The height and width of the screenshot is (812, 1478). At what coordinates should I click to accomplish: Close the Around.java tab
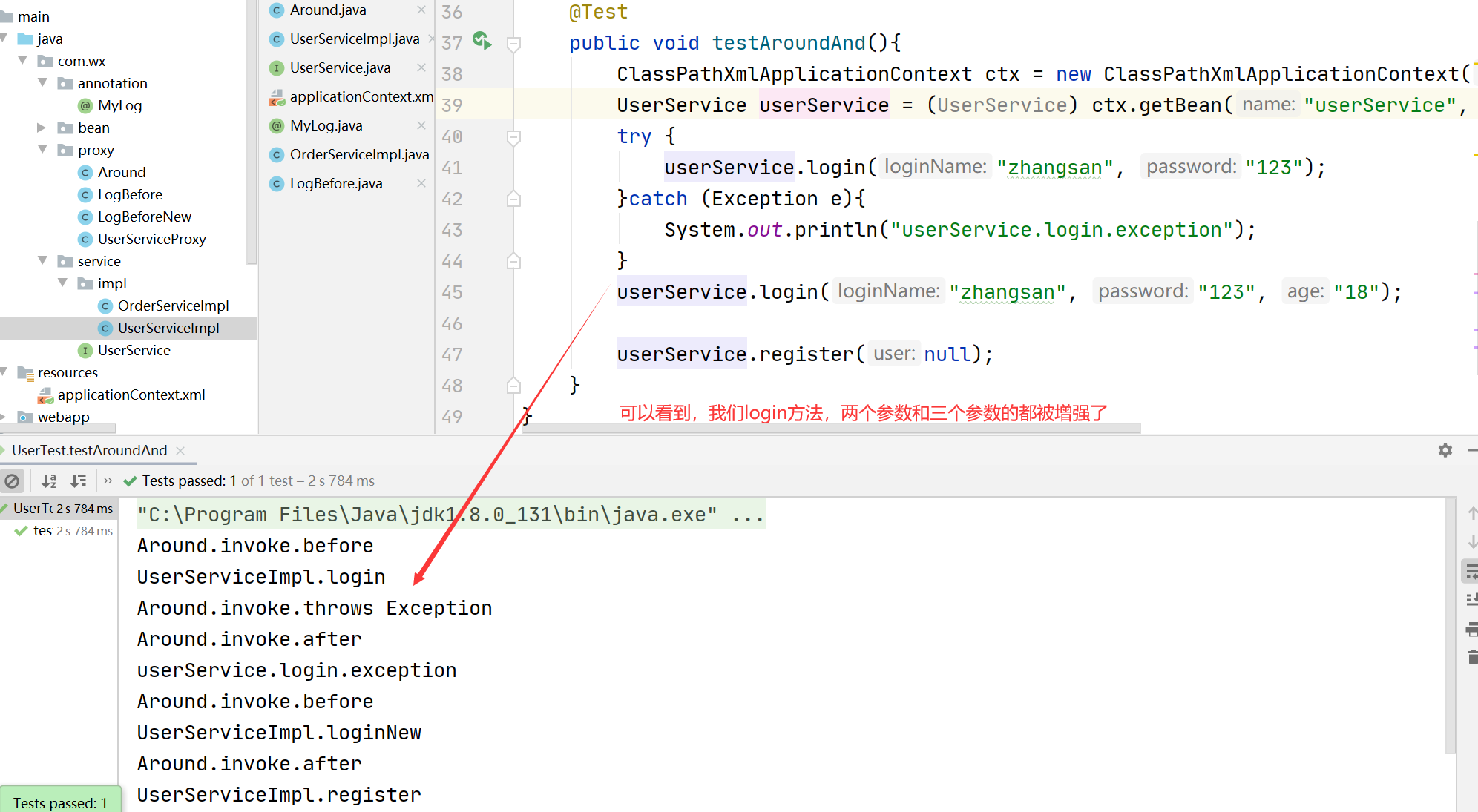coord(421,10)
